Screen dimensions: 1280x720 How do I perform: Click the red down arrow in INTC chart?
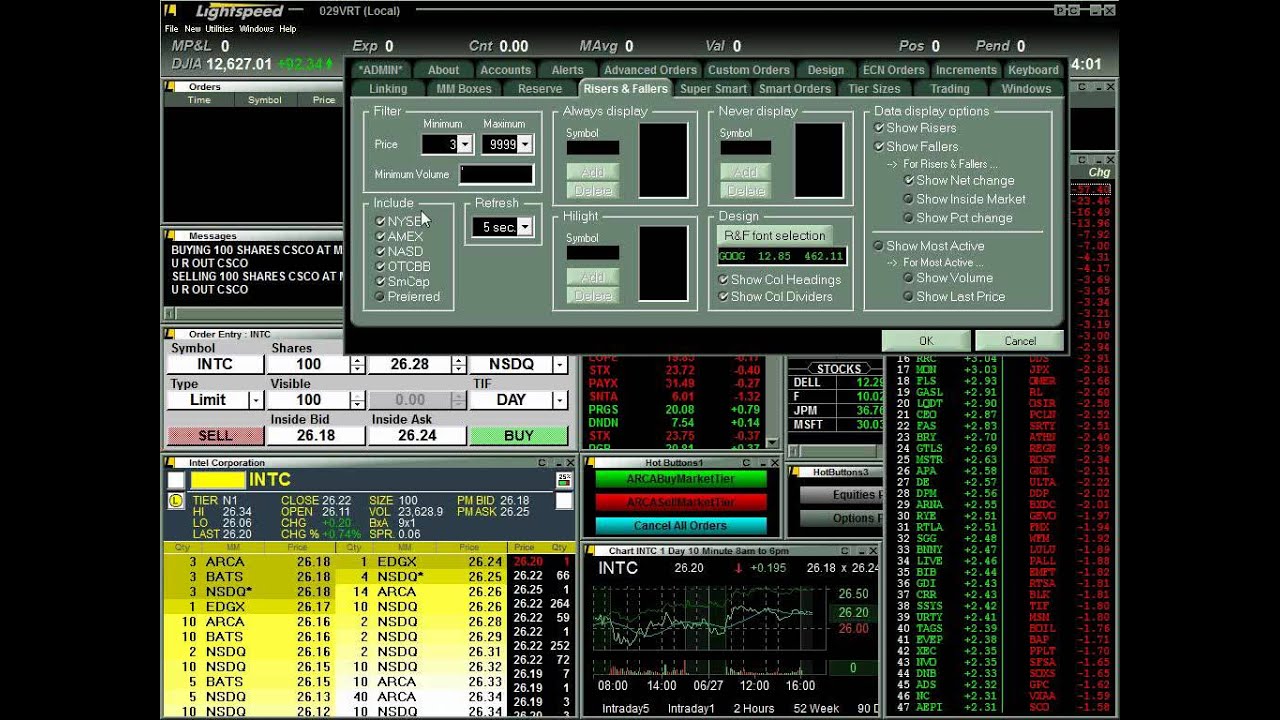pos(738,568)
